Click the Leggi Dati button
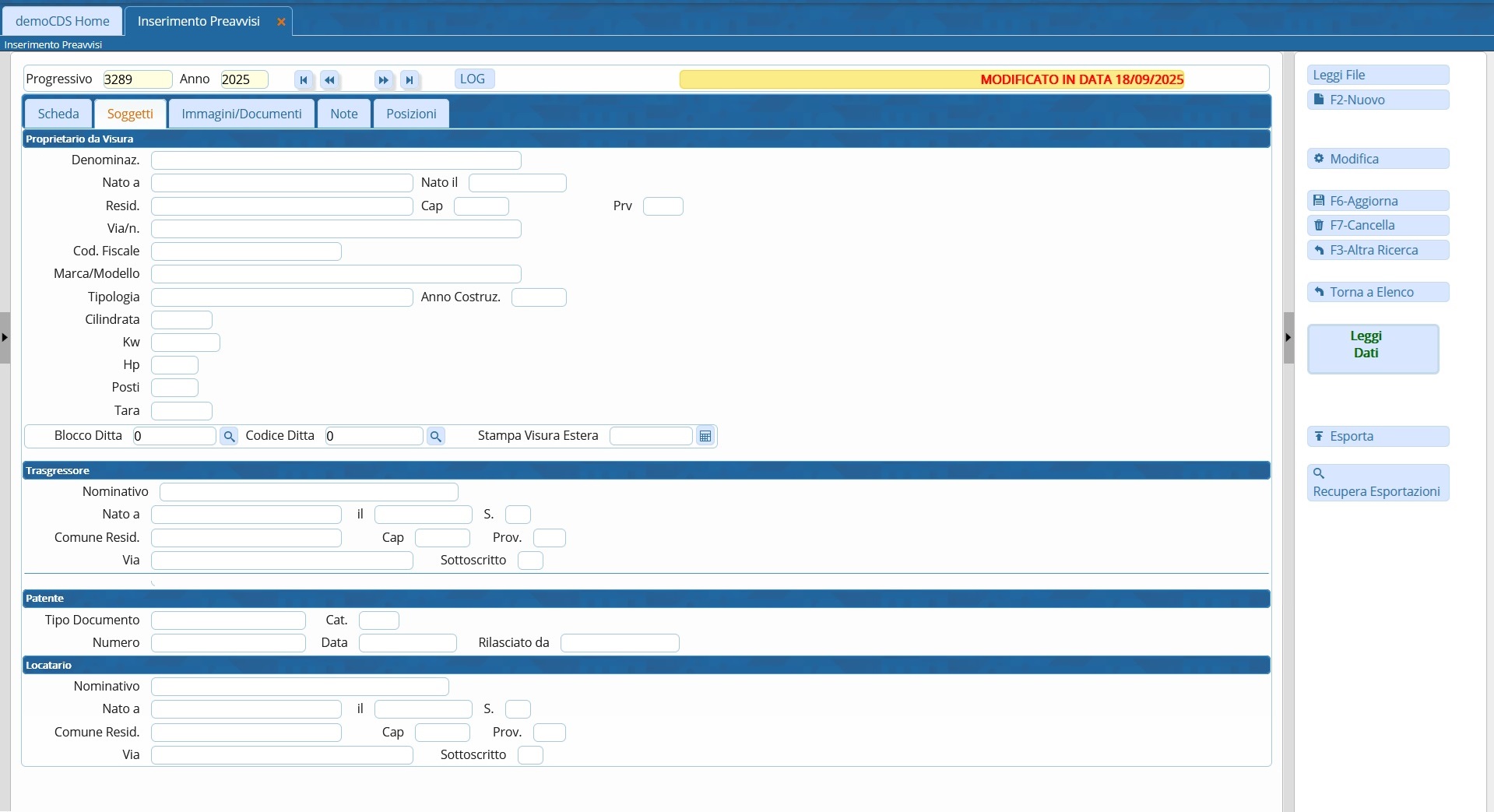The height and width of the screenshot is (812, 1494). [1373, 349]
